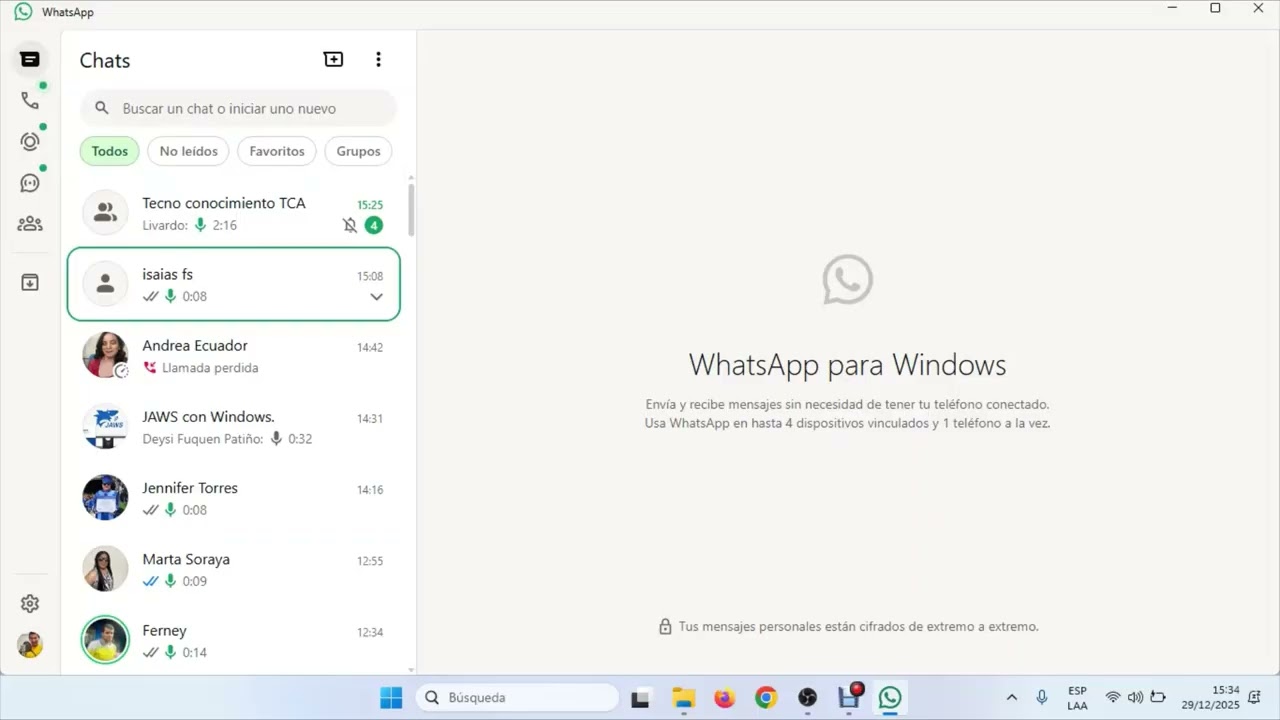The width and height of the screenshot is (1280, 720).
Task: Click the voice message icon under Marta Soraya
Action: (171, 581)
